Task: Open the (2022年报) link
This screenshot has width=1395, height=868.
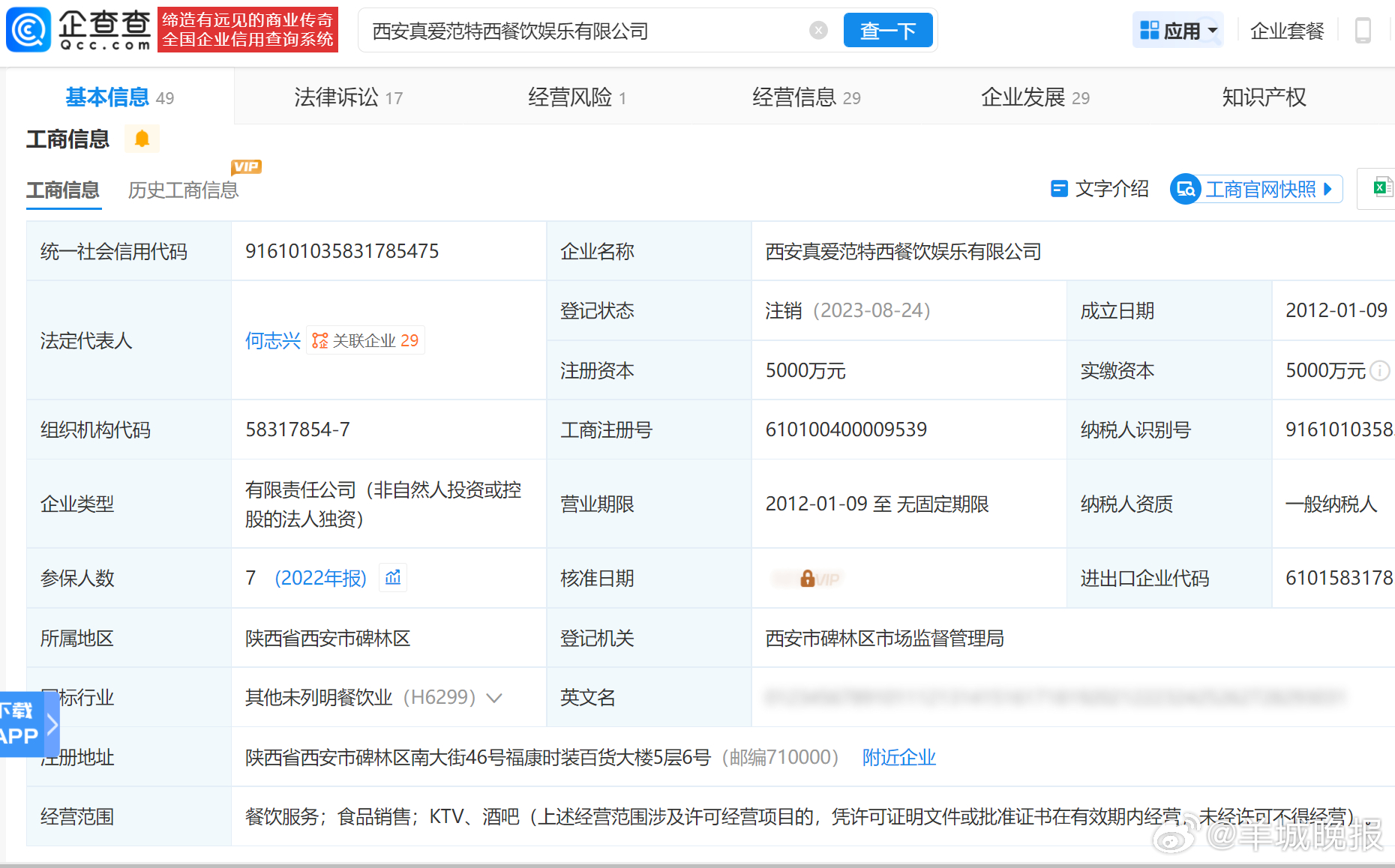Action: pyautogui.click(x=321, y=578)
